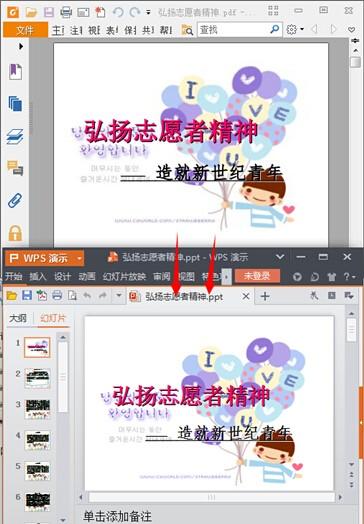This screenshot has height=524, width=364.
Task: Print preview icon in WPS quick toolbar
Action: click(73, 296)
